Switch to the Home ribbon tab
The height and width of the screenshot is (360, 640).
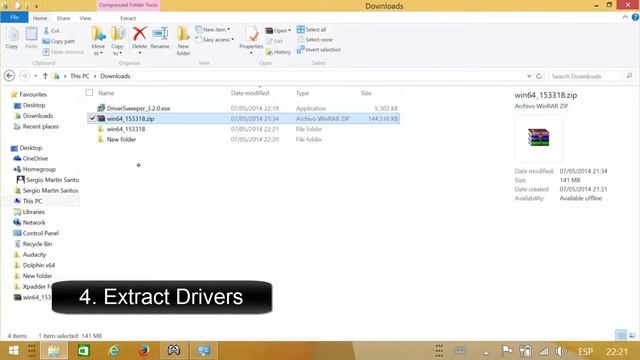click(40, 18)
